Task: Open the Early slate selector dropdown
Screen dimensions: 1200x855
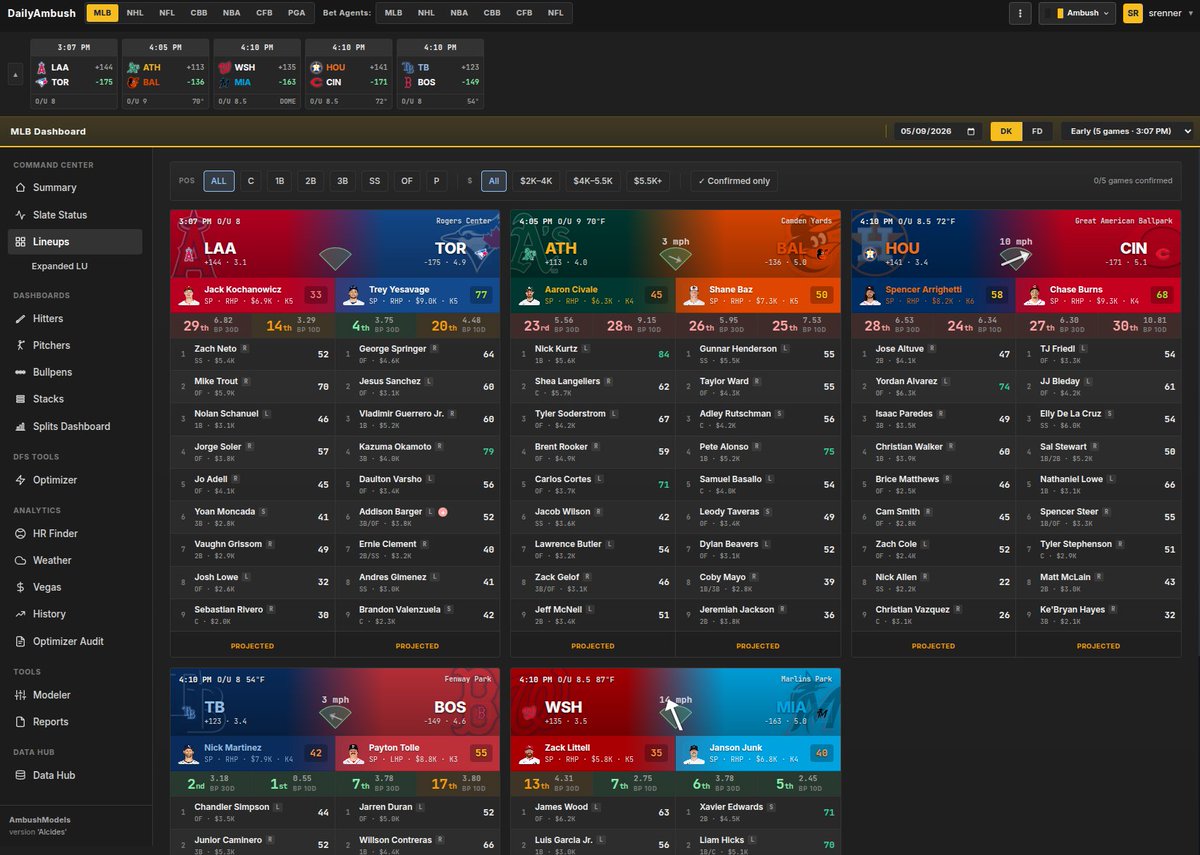Action: click(1128, 131)
